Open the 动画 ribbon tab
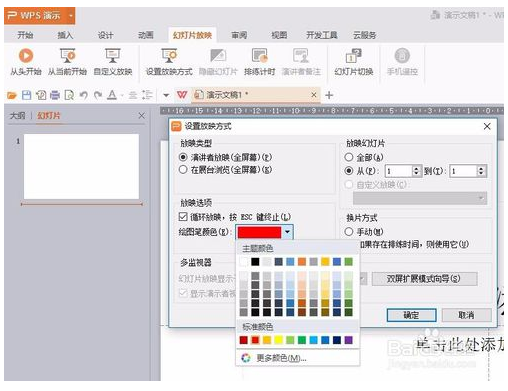 pos(146,35)
